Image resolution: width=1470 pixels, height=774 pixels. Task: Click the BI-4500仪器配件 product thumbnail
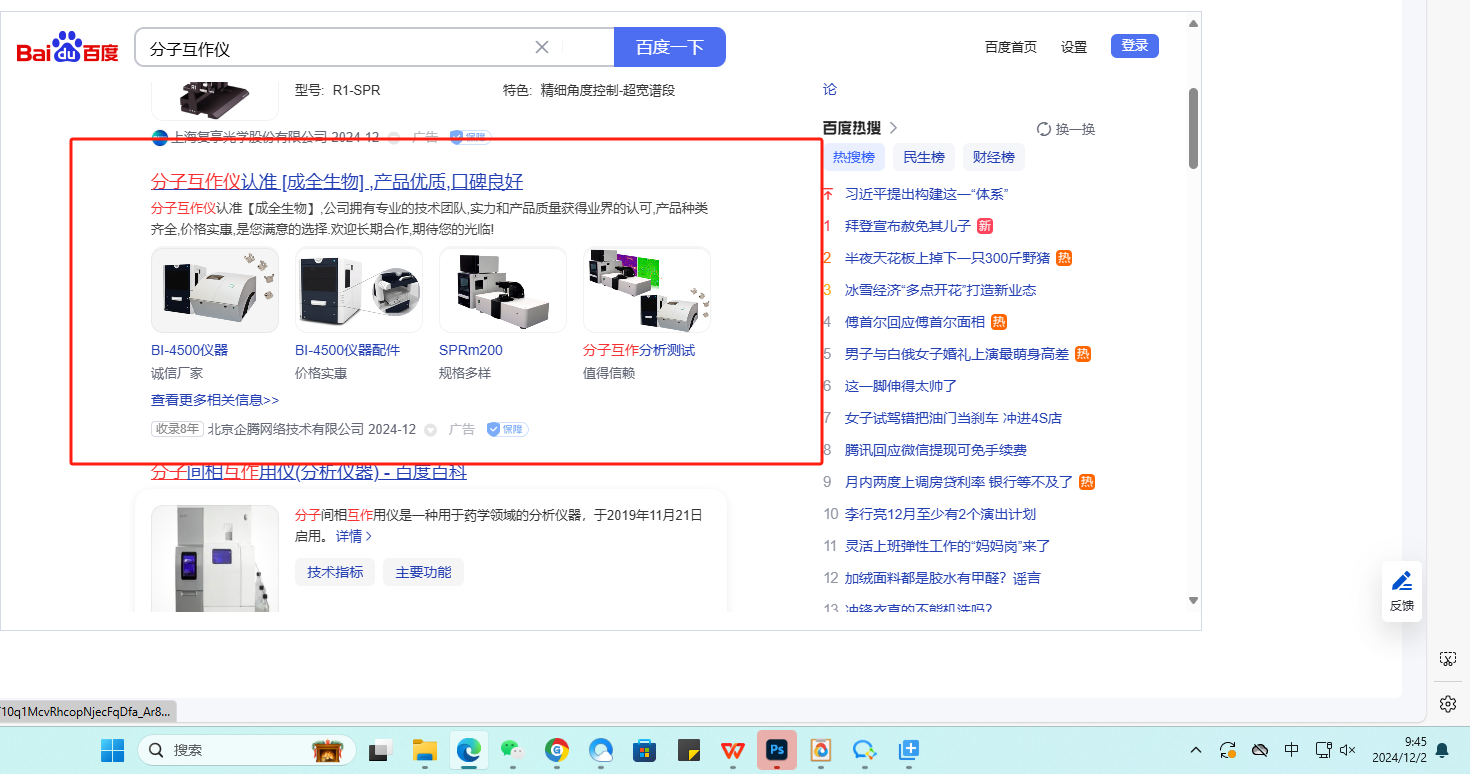359,290
